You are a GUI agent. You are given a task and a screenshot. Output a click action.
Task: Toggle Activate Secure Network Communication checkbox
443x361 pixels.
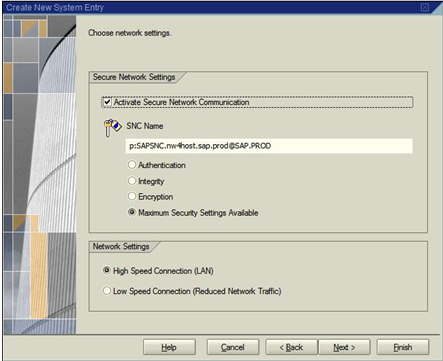[107, 102]
